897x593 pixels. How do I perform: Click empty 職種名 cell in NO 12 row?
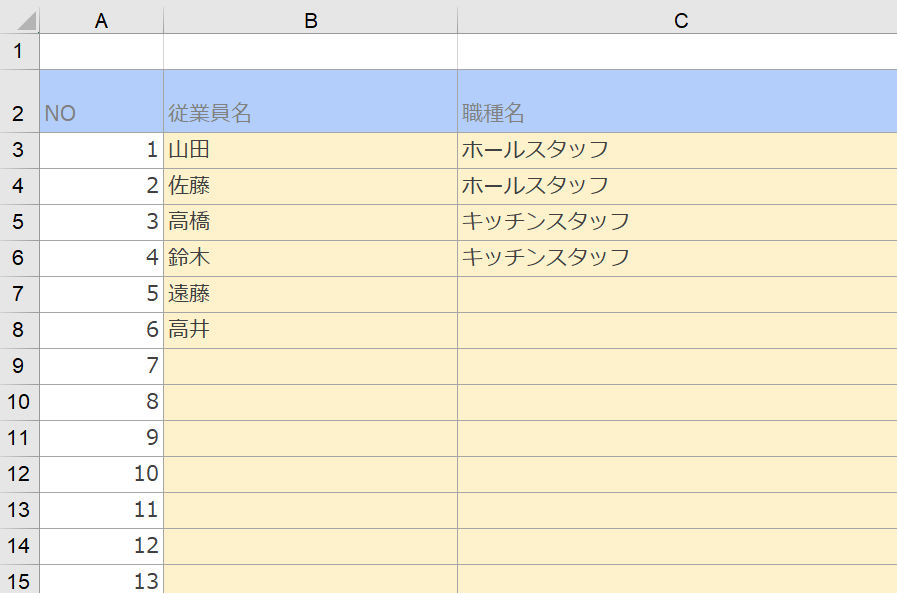pyautogui.click(x=677, y=547)
